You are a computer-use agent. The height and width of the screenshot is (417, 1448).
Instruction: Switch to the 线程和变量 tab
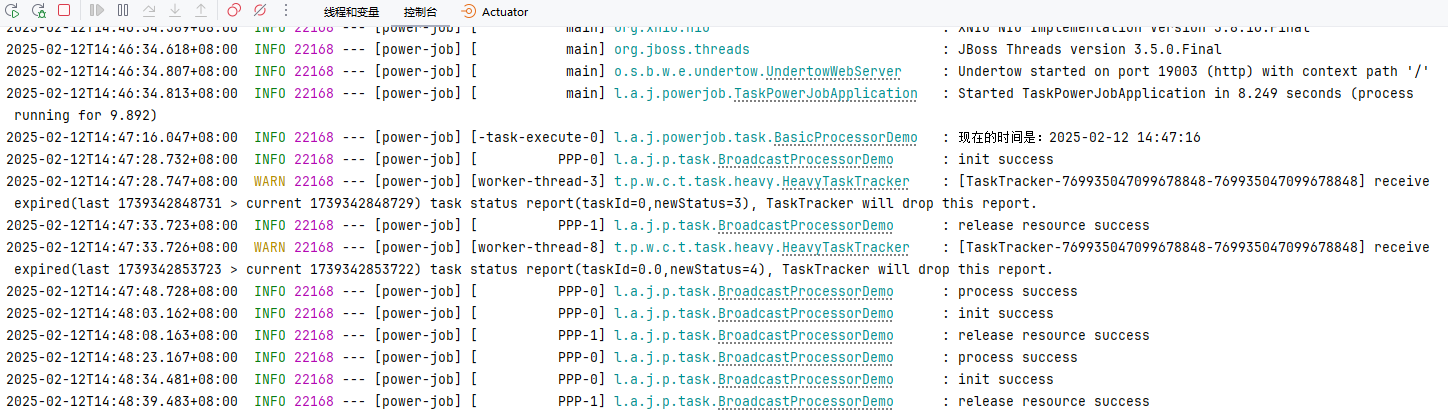pos(351,12)
